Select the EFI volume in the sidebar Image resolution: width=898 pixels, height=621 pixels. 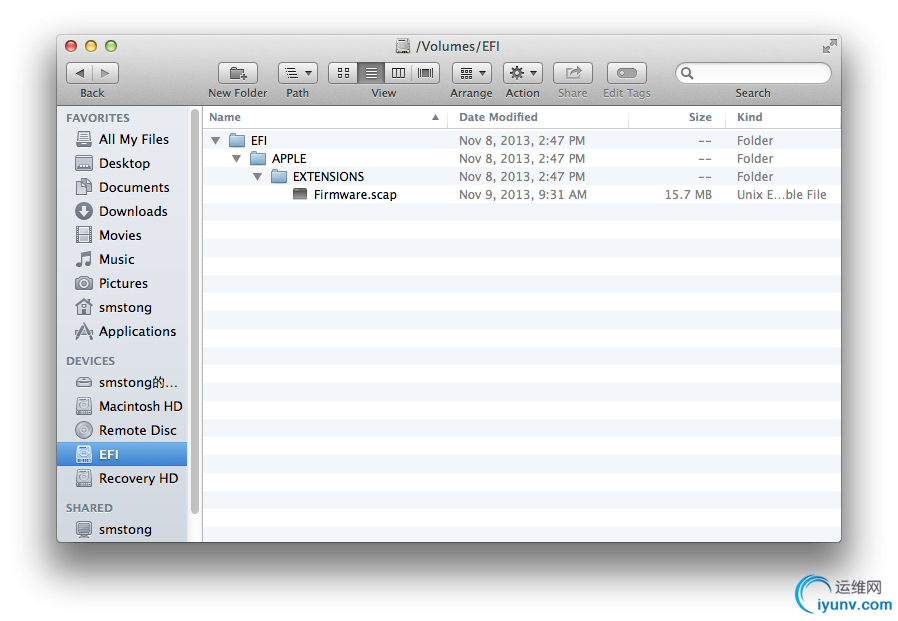point(122,454)
